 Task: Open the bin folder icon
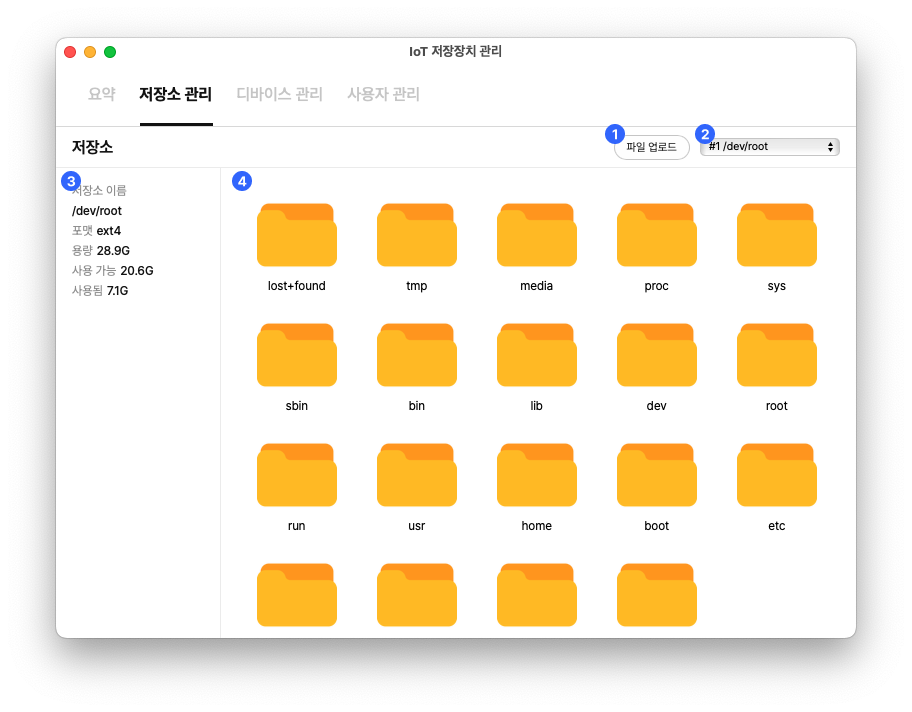click(x=416, y=355)
